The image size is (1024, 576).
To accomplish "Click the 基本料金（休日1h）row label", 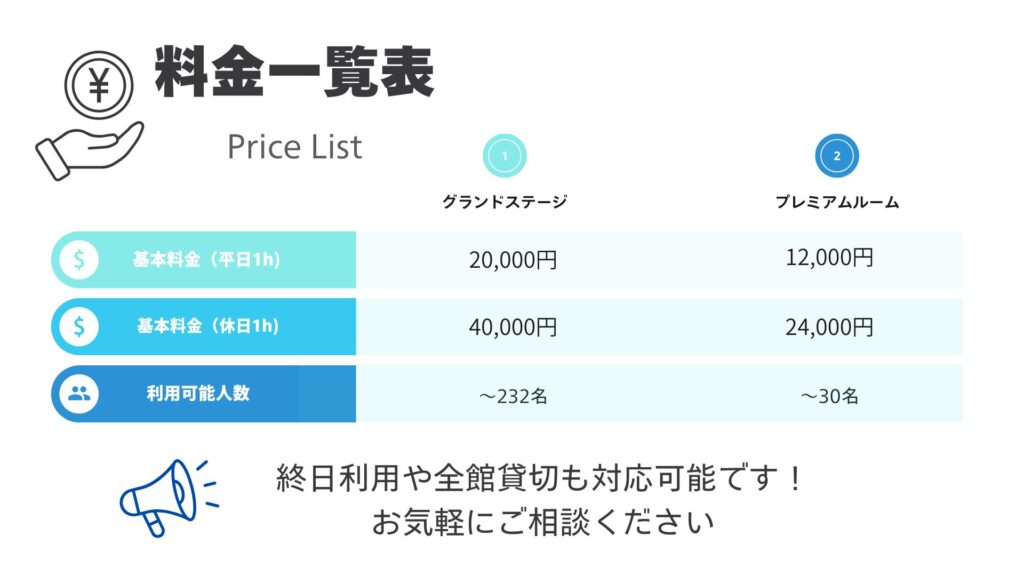I will pos(208,326).
